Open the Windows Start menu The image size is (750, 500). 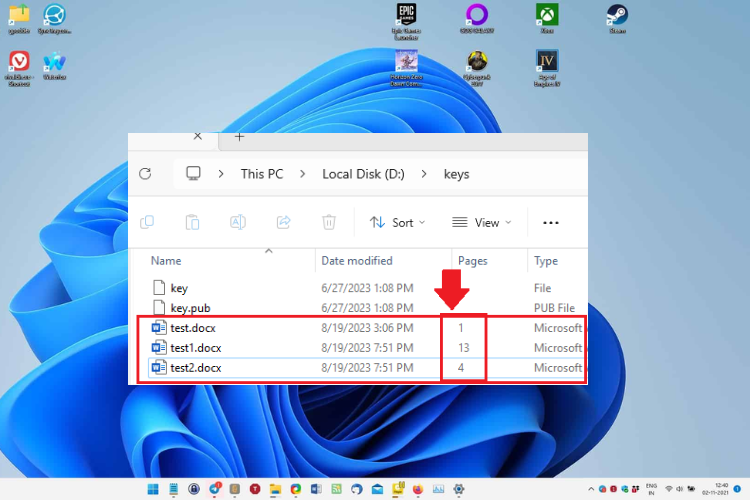153,489
